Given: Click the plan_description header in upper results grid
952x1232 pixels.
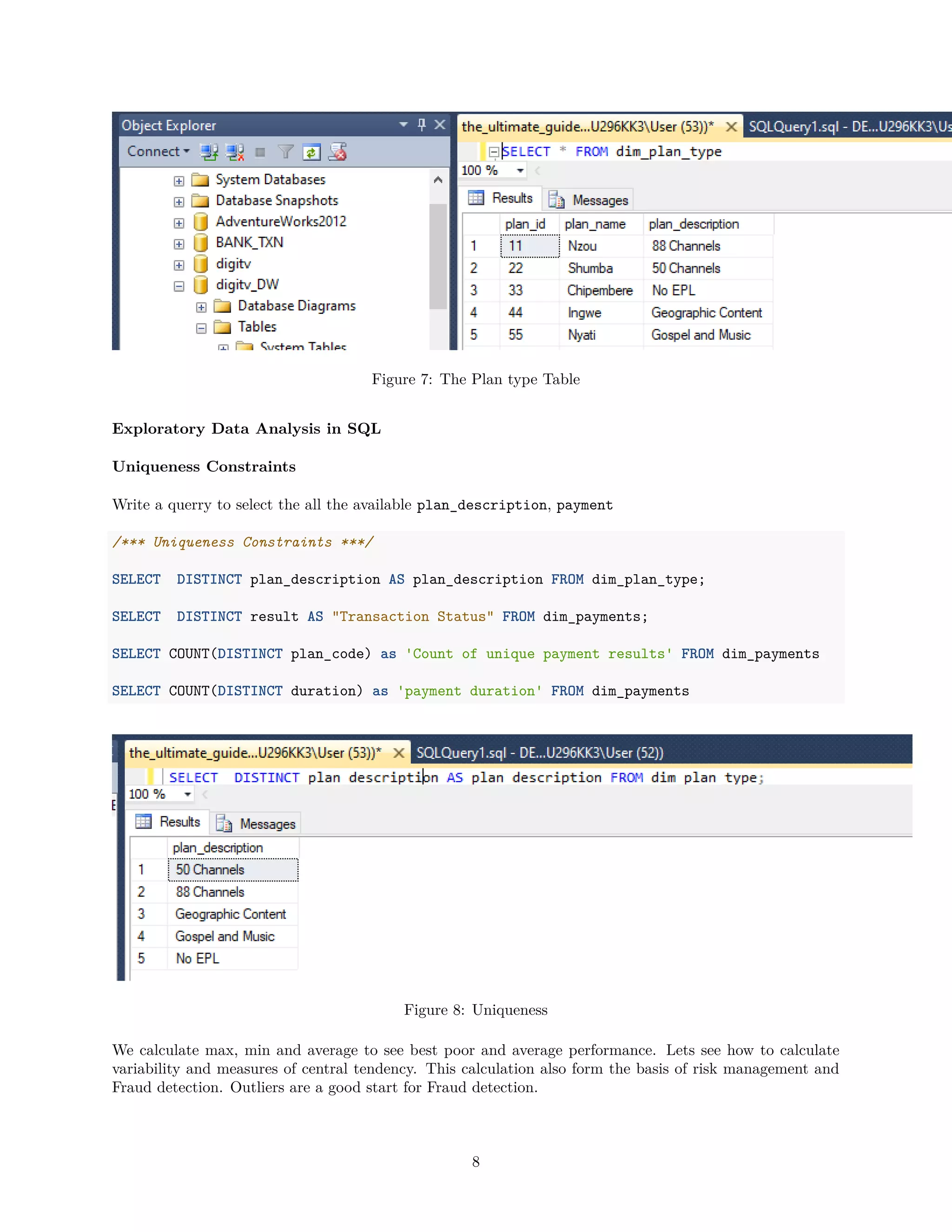Looking at the screenshot, I should point(708,225).
